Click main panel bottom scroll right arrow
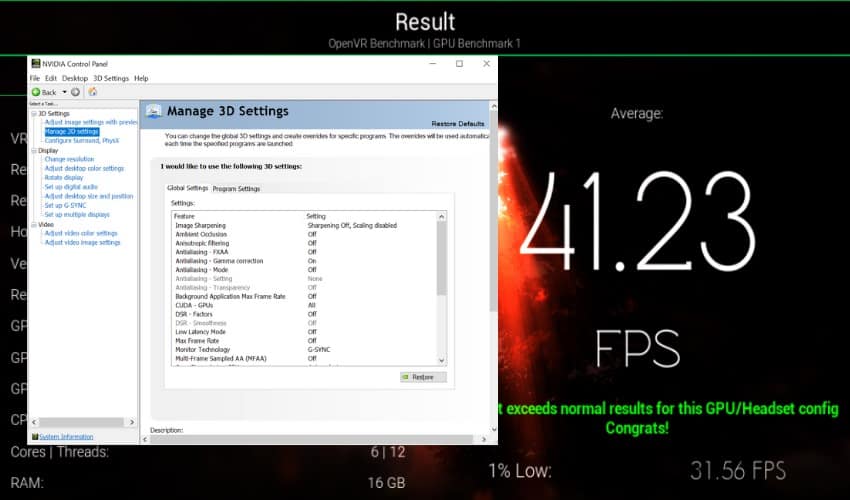850x500 pixels. point(484,439)
